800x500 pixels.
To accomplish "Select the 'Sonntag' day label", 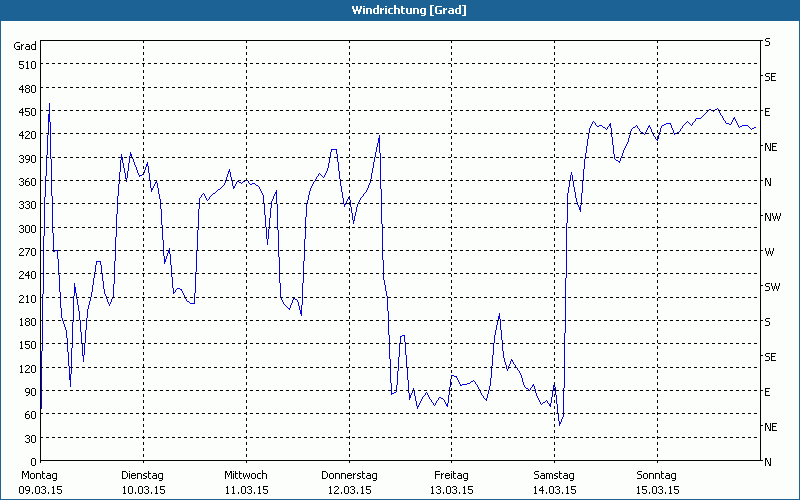I will (656, 475).
